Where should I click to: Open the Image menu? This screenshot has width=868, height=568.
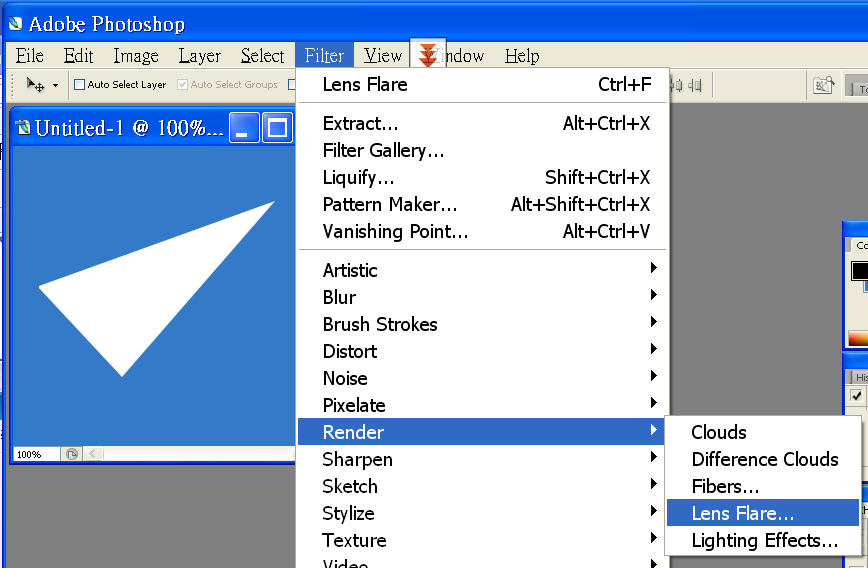[136, 55]
